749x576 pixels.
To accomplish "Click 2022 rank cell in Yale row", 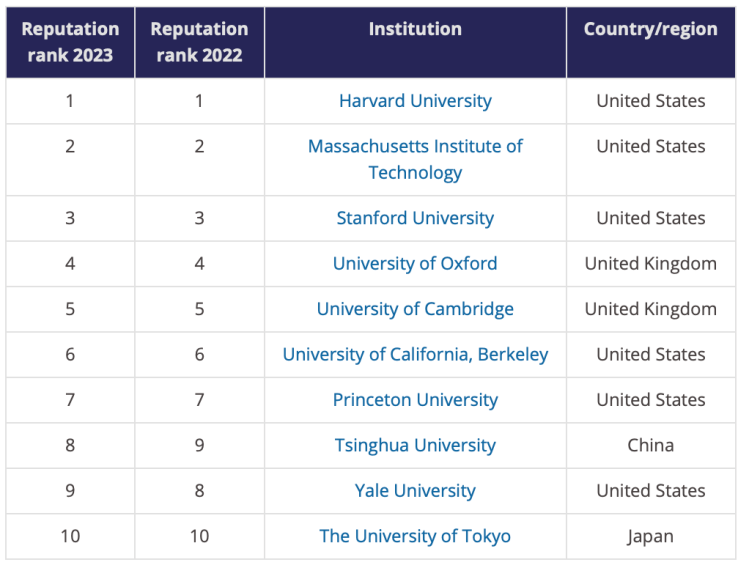I will tap(199, 491).
